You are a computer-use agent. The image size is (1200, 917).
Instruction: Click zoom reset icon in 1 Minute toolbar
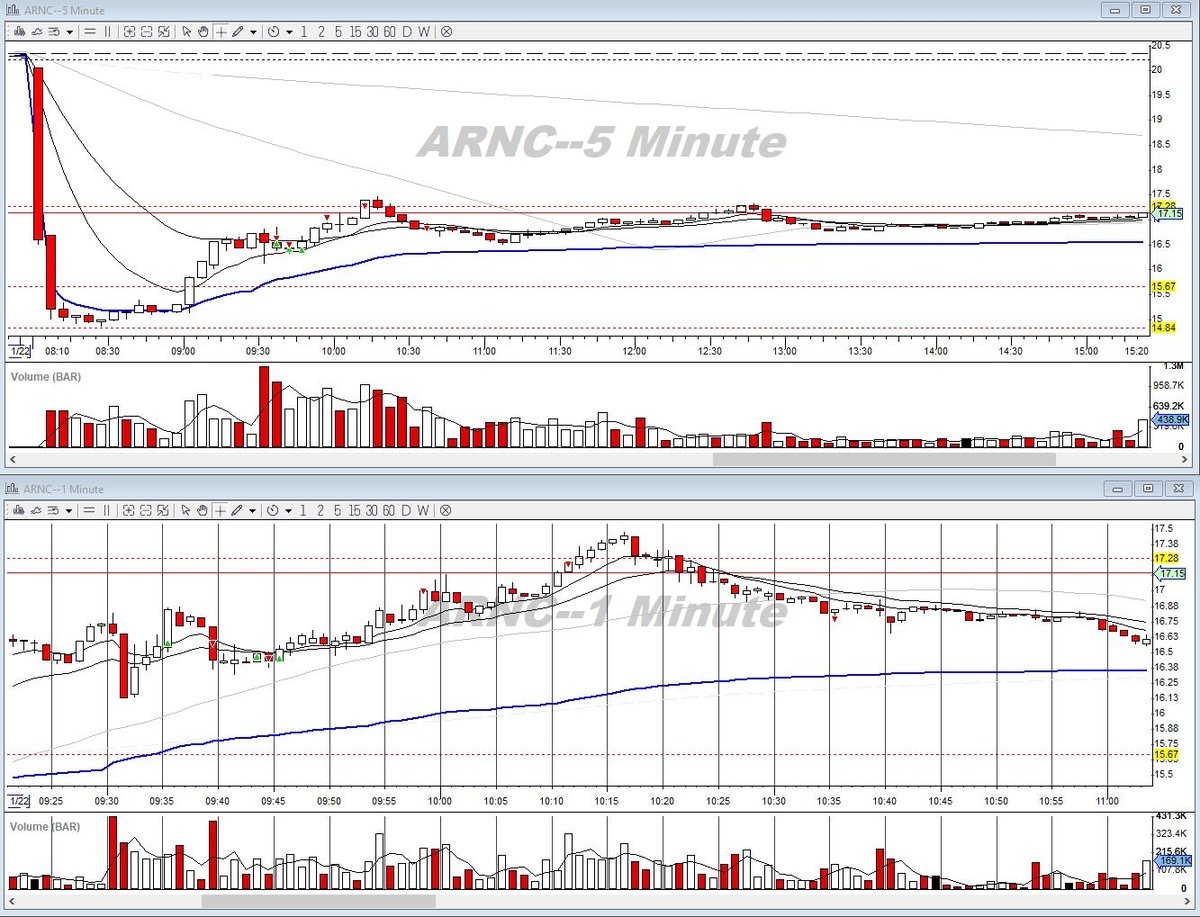pyautogui.click(x=164, y=510)
